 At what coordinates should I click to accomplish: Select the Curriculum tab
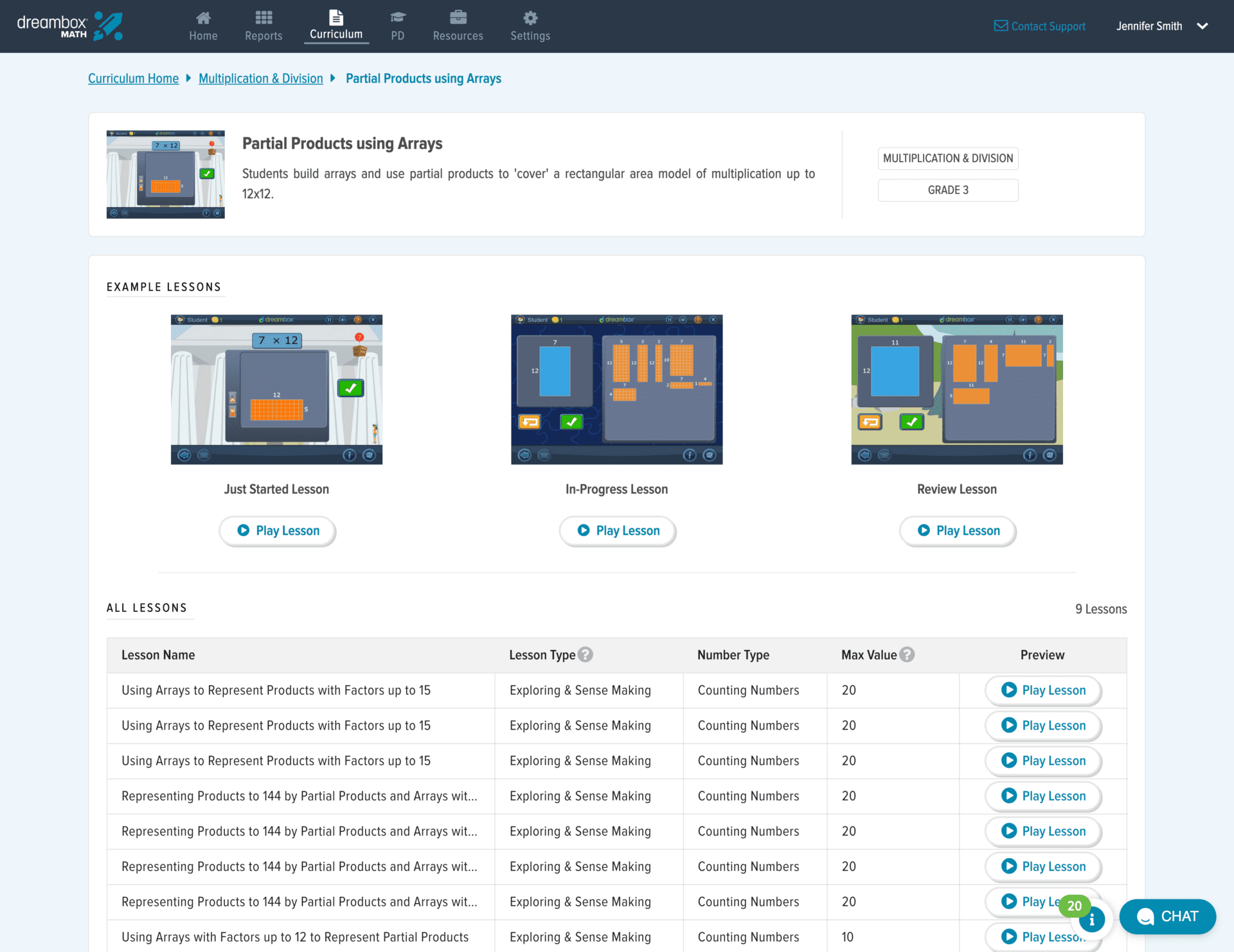pos(336,26)
